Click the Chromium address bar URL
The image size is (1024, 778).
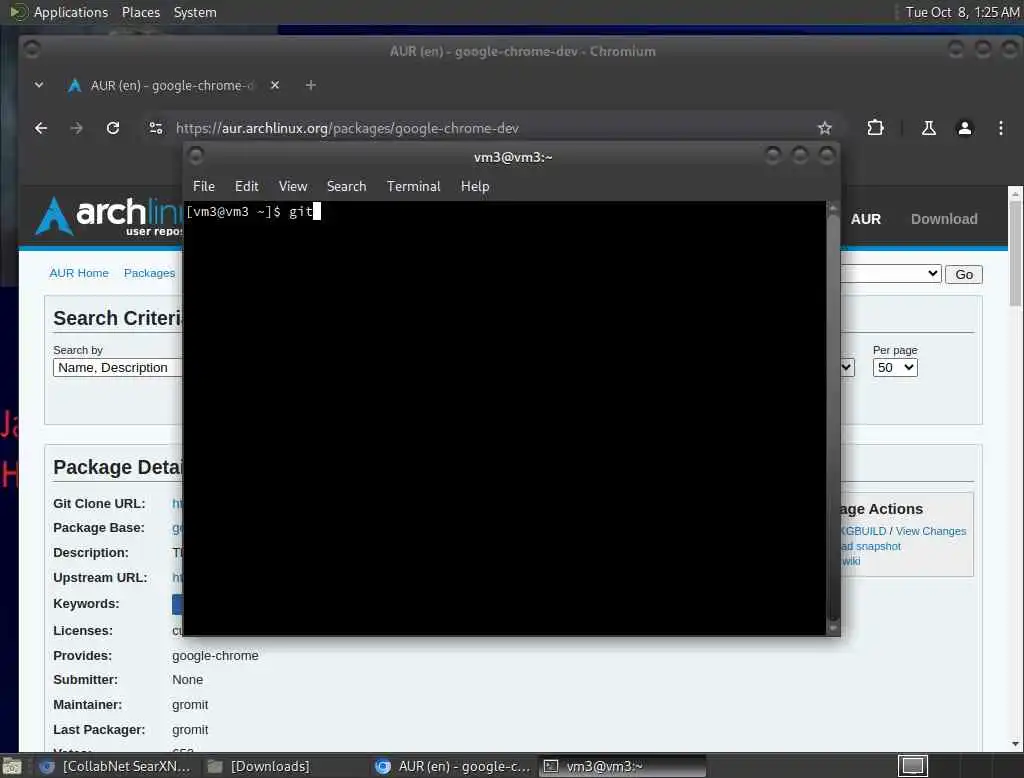[347, 128]
